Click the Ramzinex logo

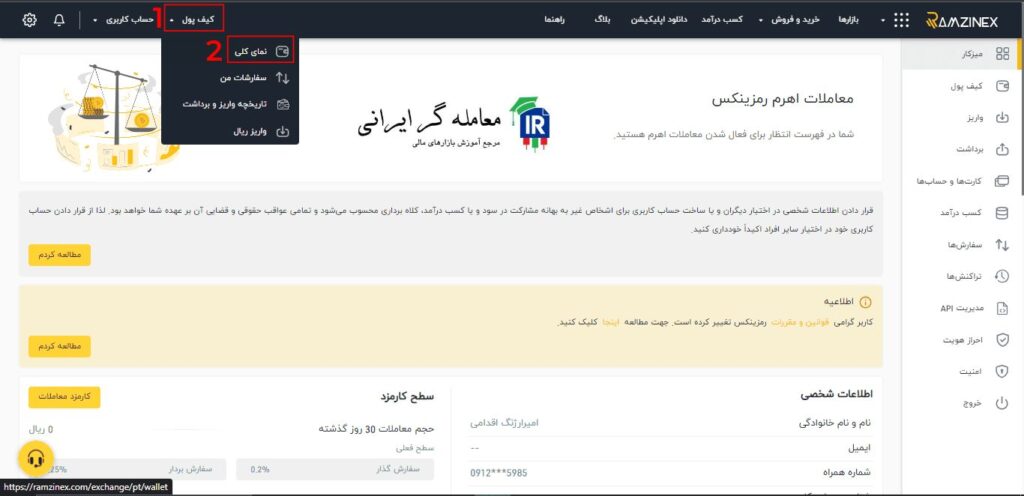(962, 21)
